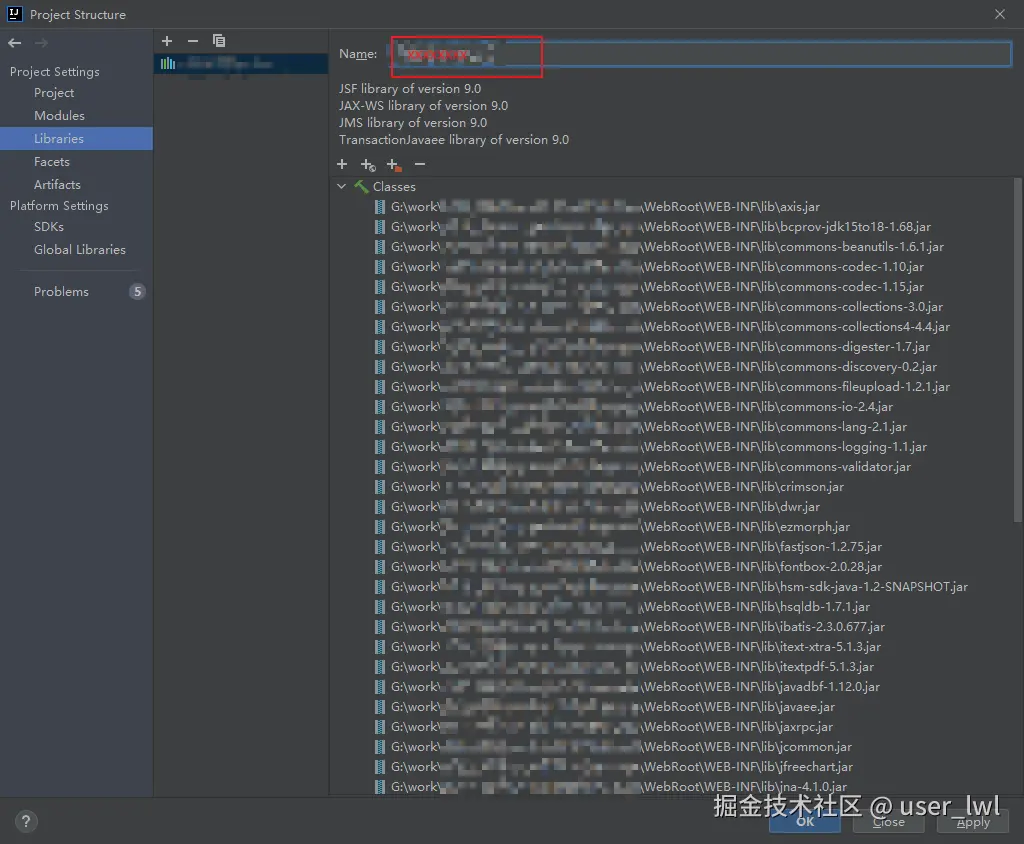Select ezmorph.jar entry
This screenshot has width=1024, height=844.
pos(613,527)
